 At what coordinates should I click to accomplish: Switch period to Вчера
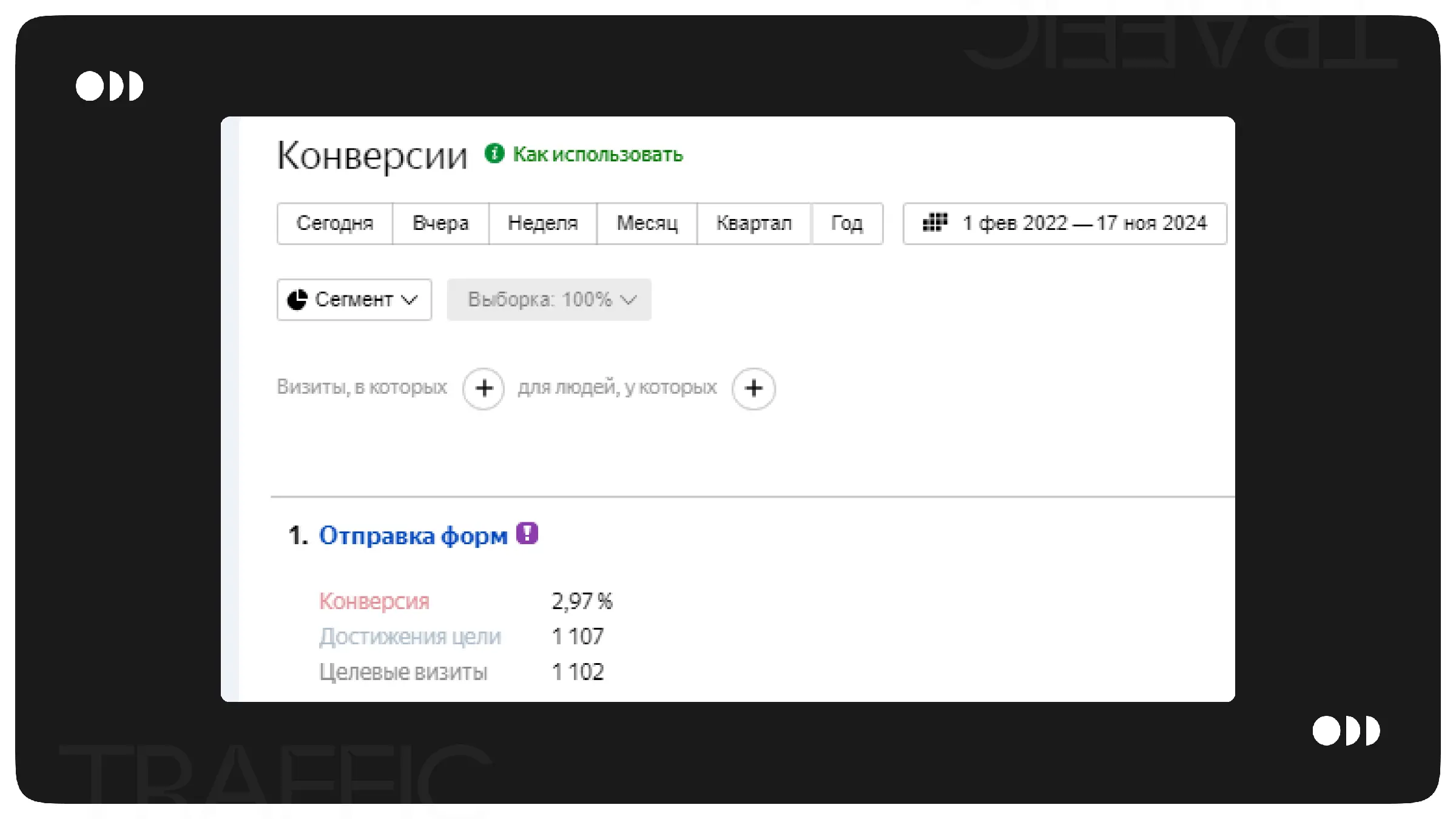[x=440, y=223]
